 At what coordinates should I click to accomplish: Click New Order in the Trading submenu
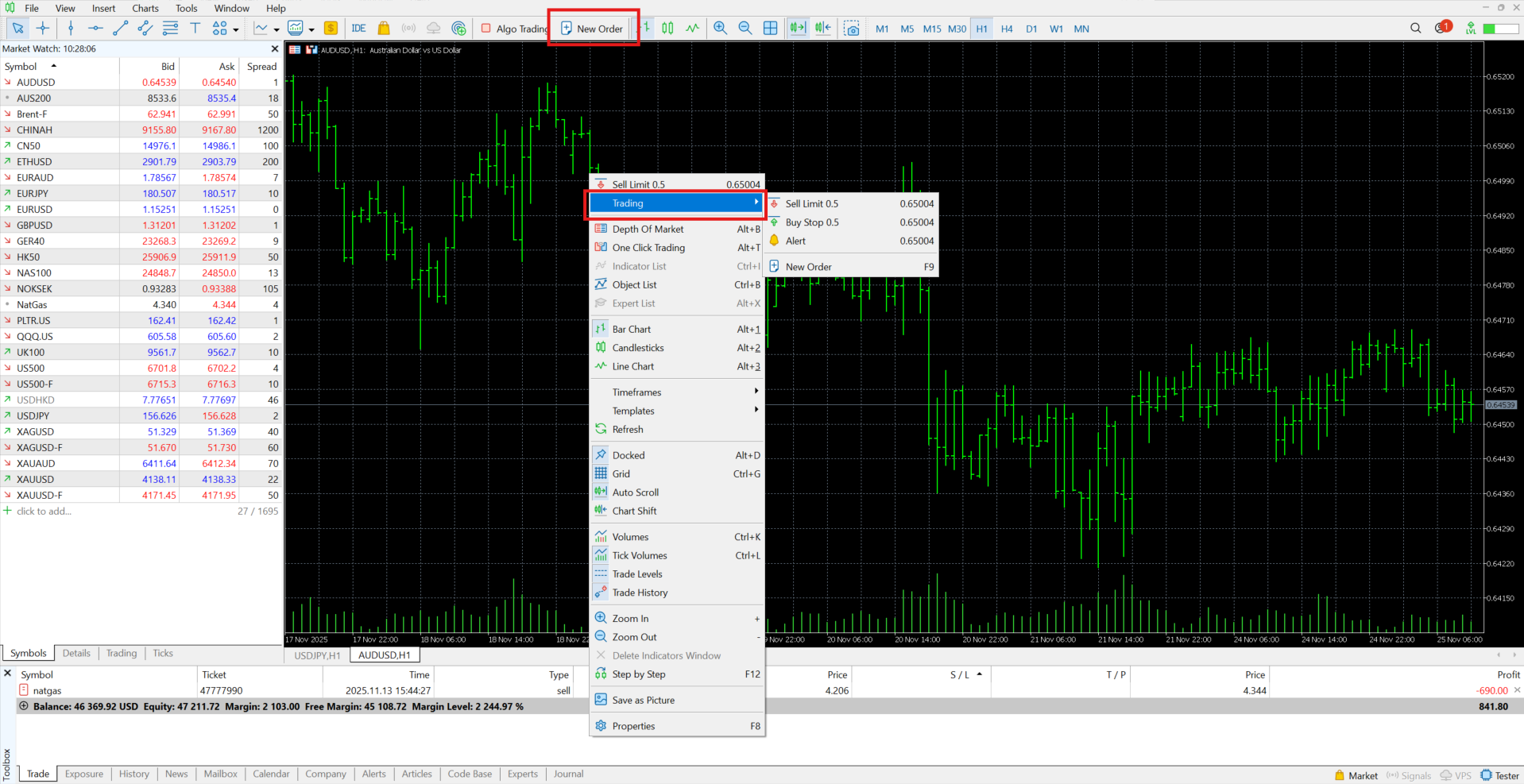(808, 267)
